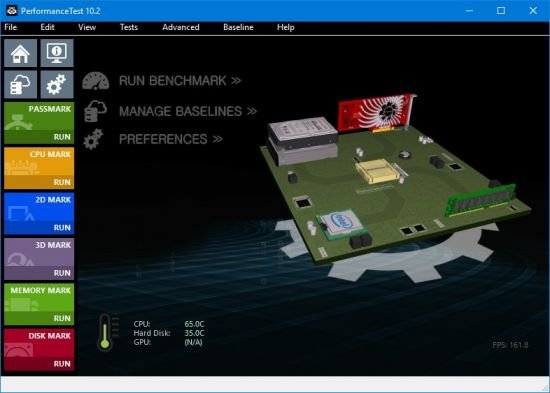Run the PassMark full test
Image resolution: width=550 pixels, height=393 pixels.
click(39, 123)
